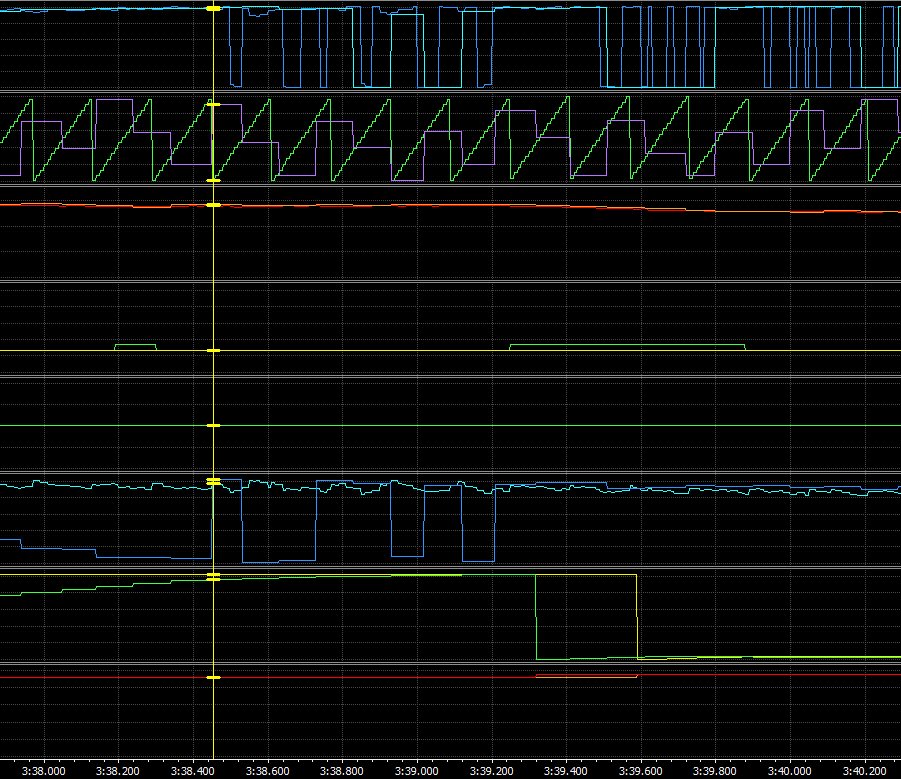
Task: Click cursor marker in the empty flat-line pane
Action: click(213, 426)
